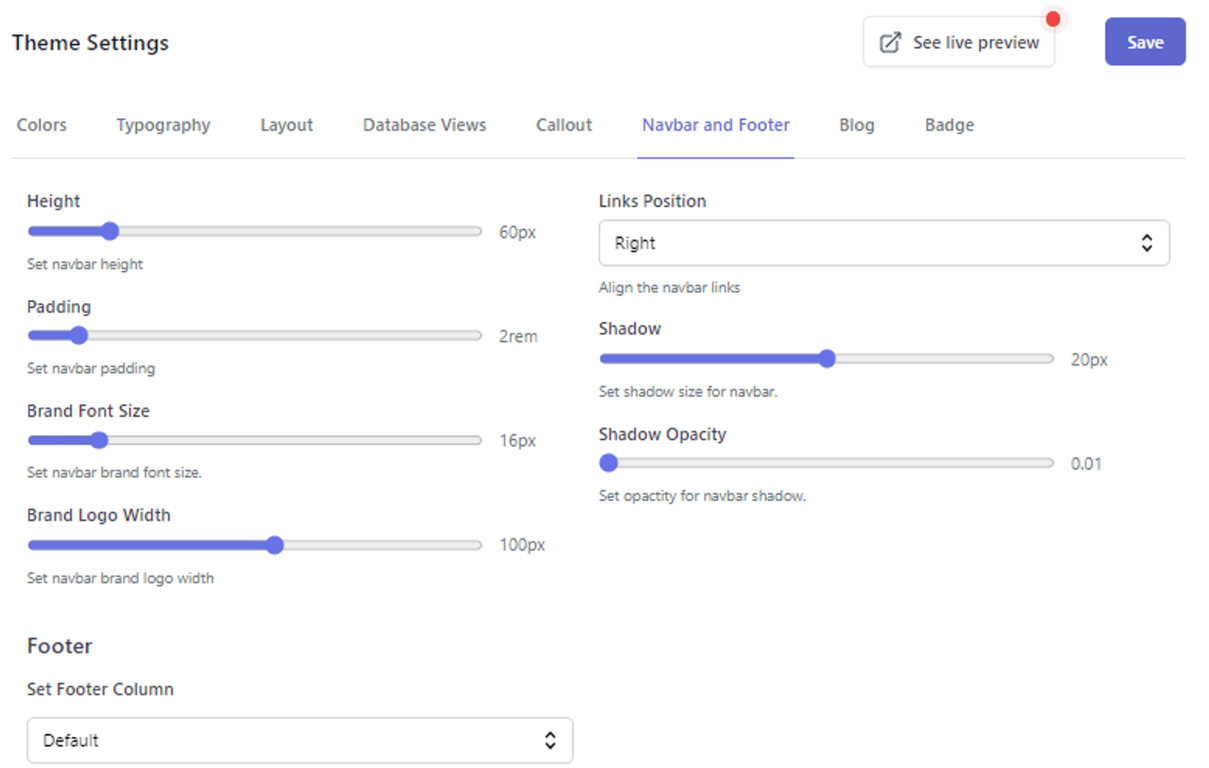Click the chevron arrows on Links Position select
Screen dimensions: 1209x768
[1147, 243]
